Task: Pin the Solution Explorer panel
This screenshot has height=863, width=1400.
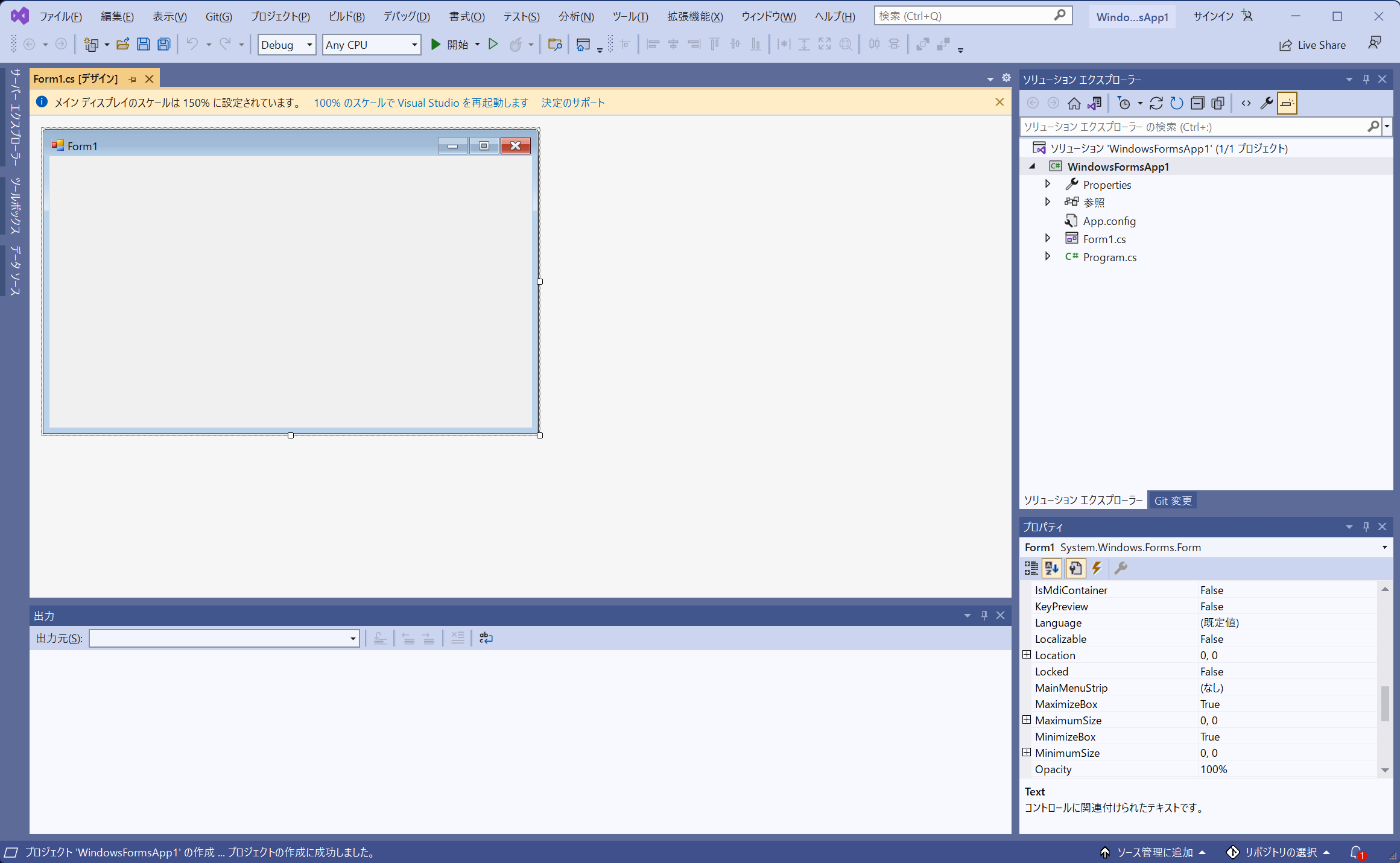Action: [1366, 79]
